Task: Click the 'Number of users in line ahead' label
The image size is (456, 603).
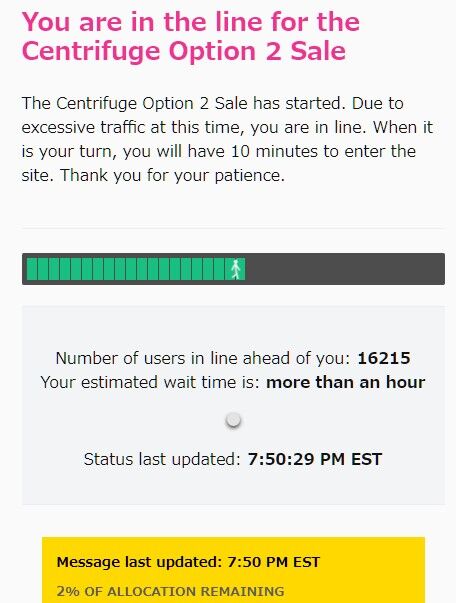Action: 203,358
